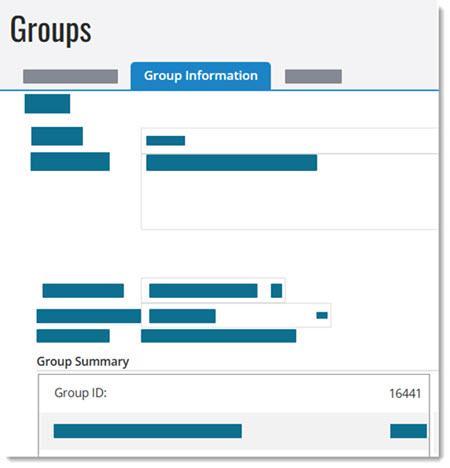This screenshot has height=468, width=450.
Task: Click the Group ID value 16441
Action: point(405,394)
